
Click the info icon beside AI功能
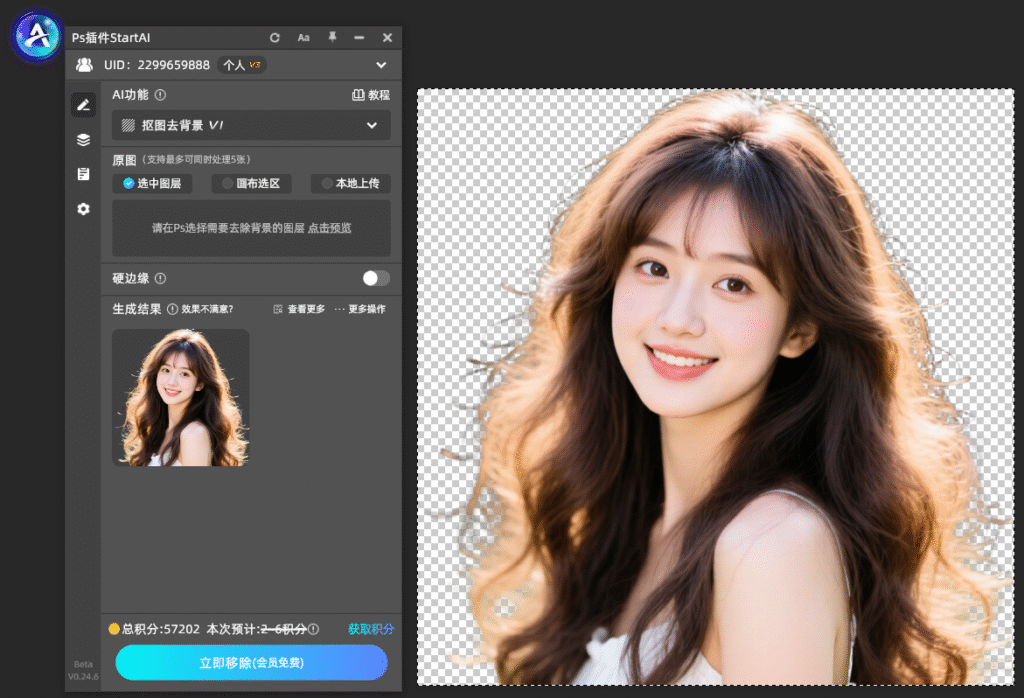[x=160, y=95]
